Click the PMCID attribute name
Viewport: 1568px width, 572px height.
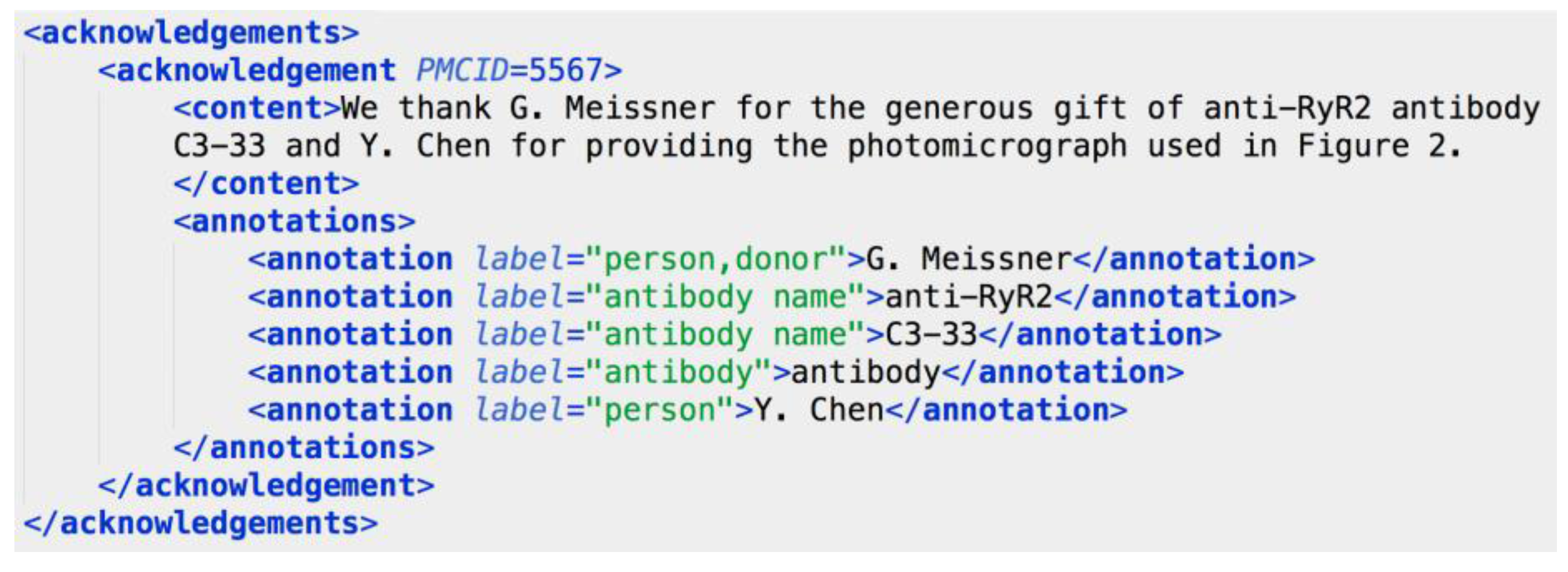click(461, 70)
